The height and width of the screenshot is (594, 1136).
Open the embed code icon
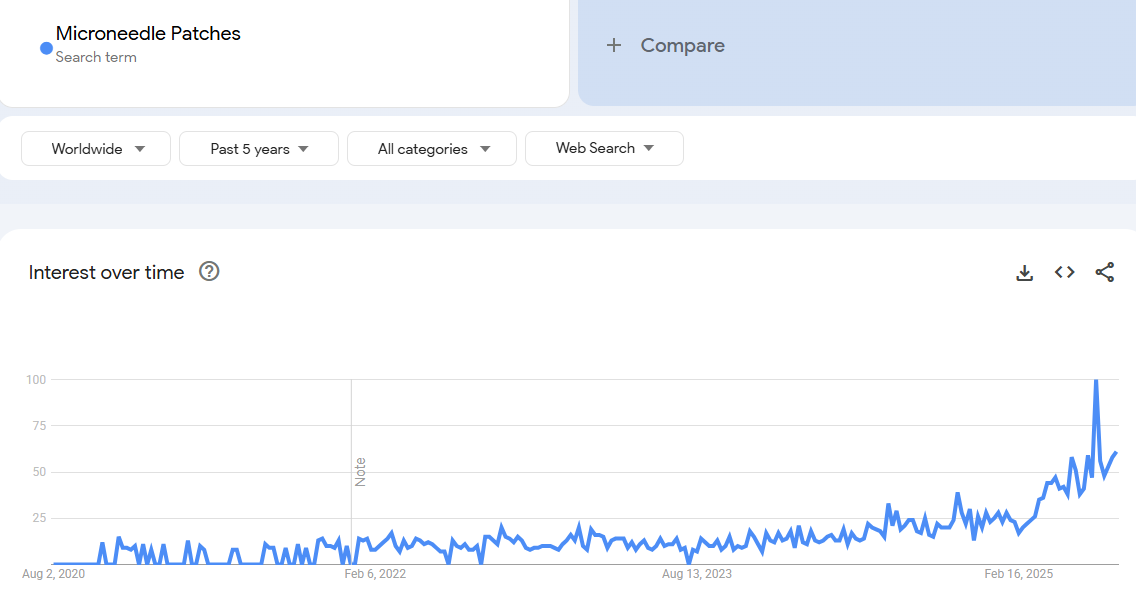(1064, 272)
